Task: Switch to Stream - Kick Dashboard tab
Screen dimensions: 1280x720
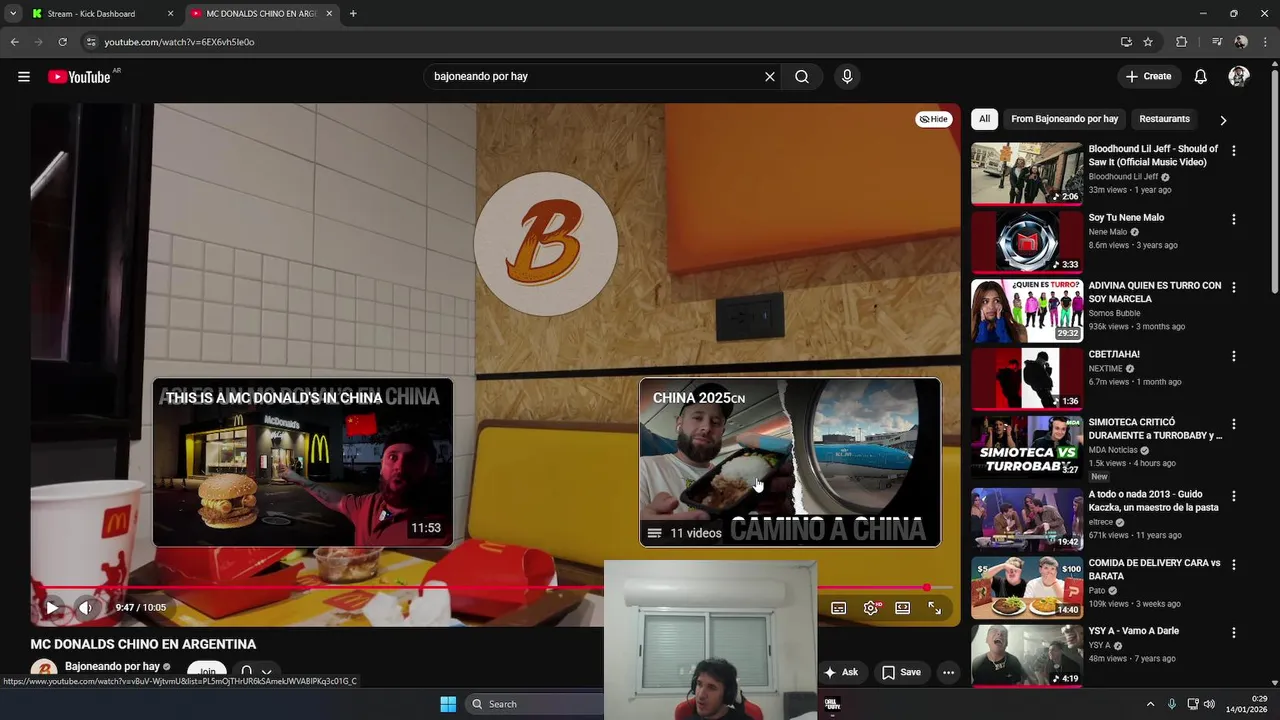Action: pyautogui.click(x=103, y=14)
